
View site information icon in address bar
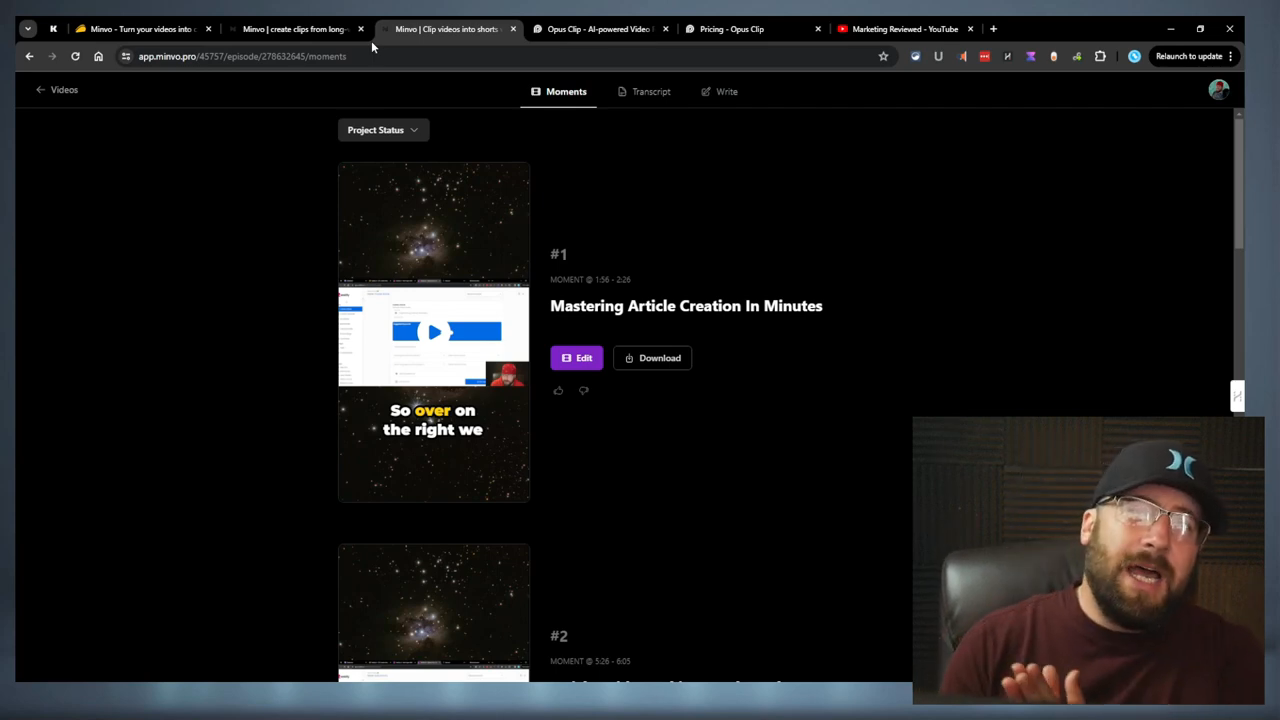click(x=125, y=56)
